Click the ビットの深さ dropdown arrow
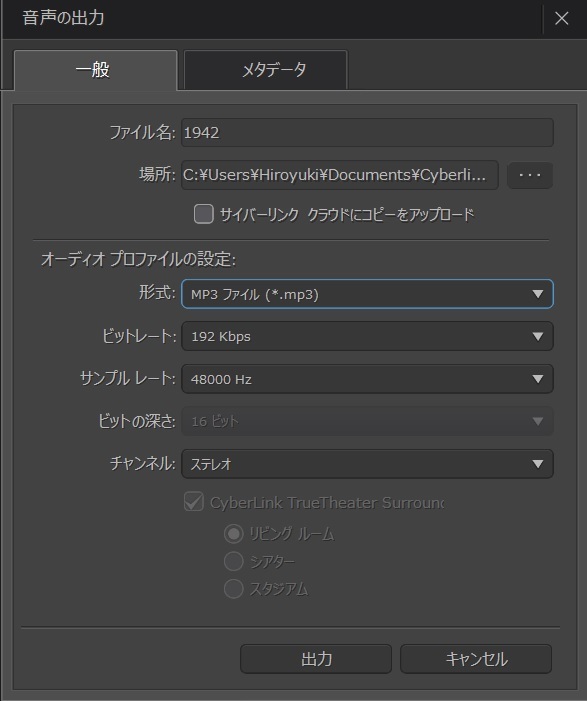Viewport: 587px width, 701px height. (538, 421)
